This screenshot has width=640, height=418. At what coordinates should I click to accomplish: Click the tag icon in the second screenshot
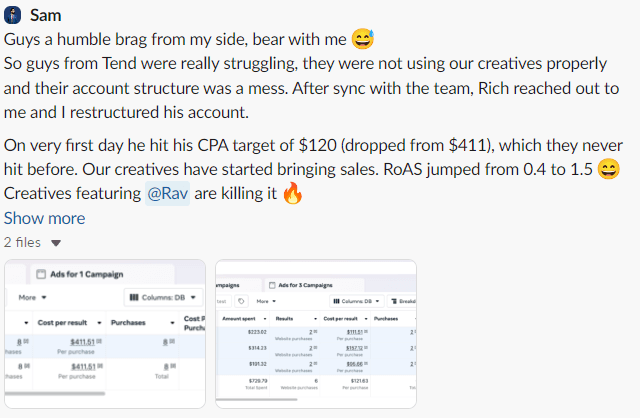pyautogui.click(x=241, y=301)
